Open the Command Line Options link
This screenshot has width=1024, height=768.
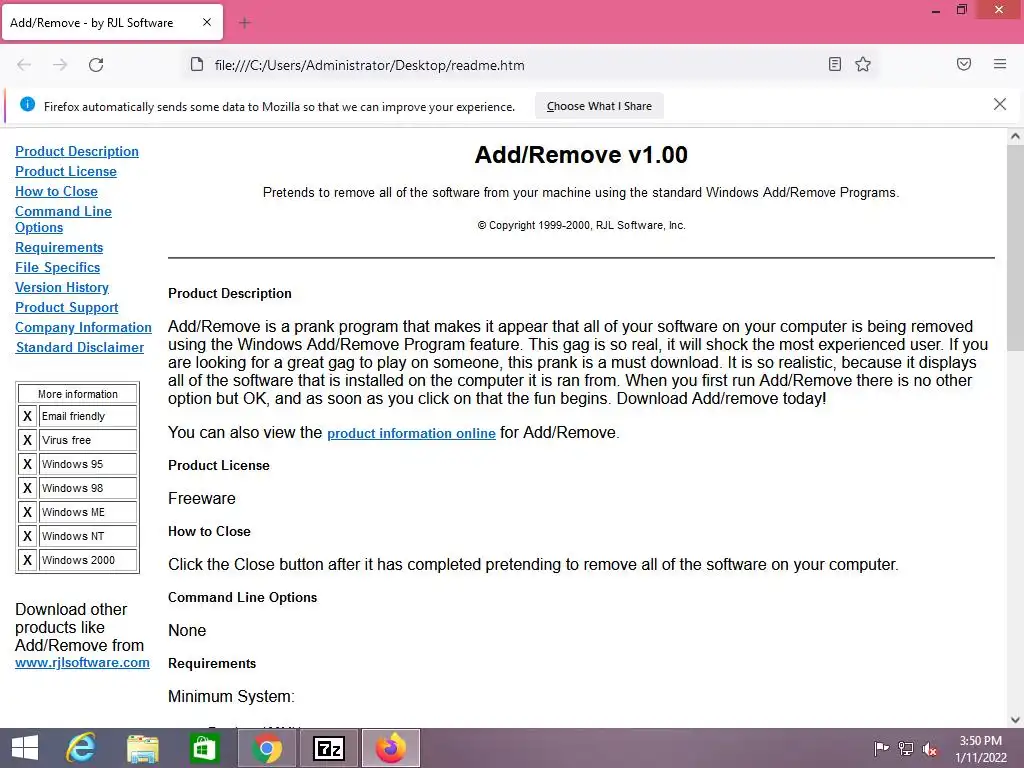pyautogui.click(x=63, y=219)
